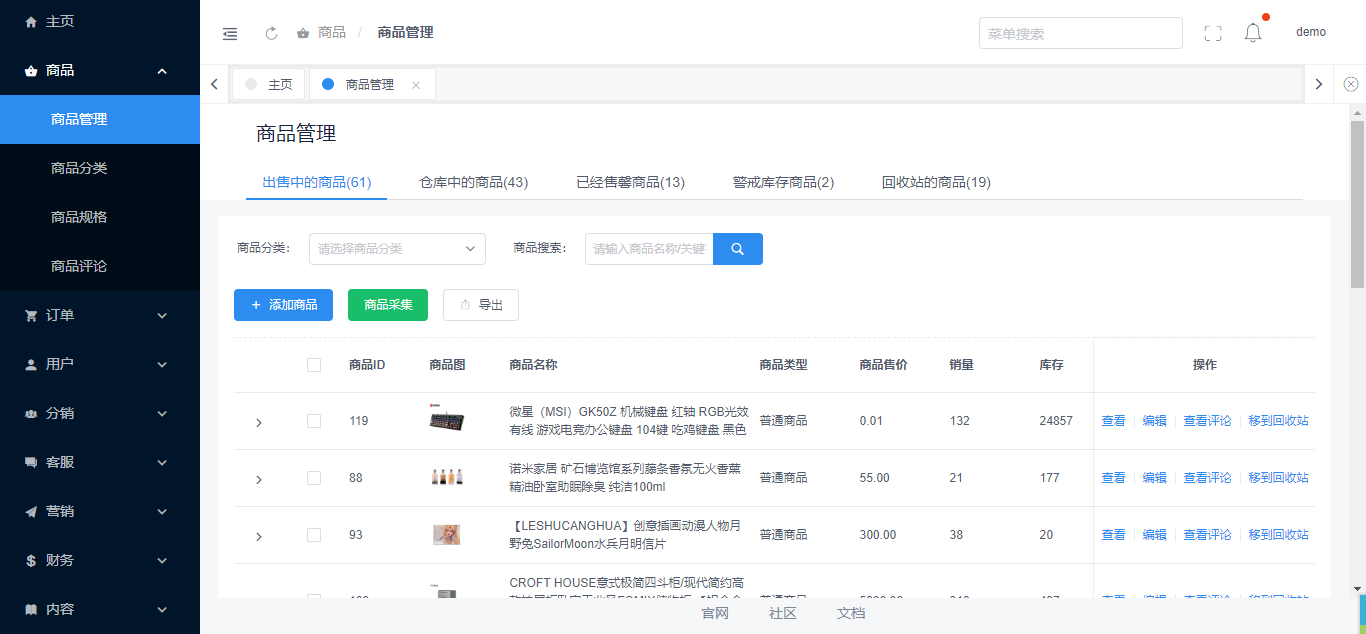Click the magnifier search button for products
The width and height of the screenshot is (1366, 634).
coord(737,249)
